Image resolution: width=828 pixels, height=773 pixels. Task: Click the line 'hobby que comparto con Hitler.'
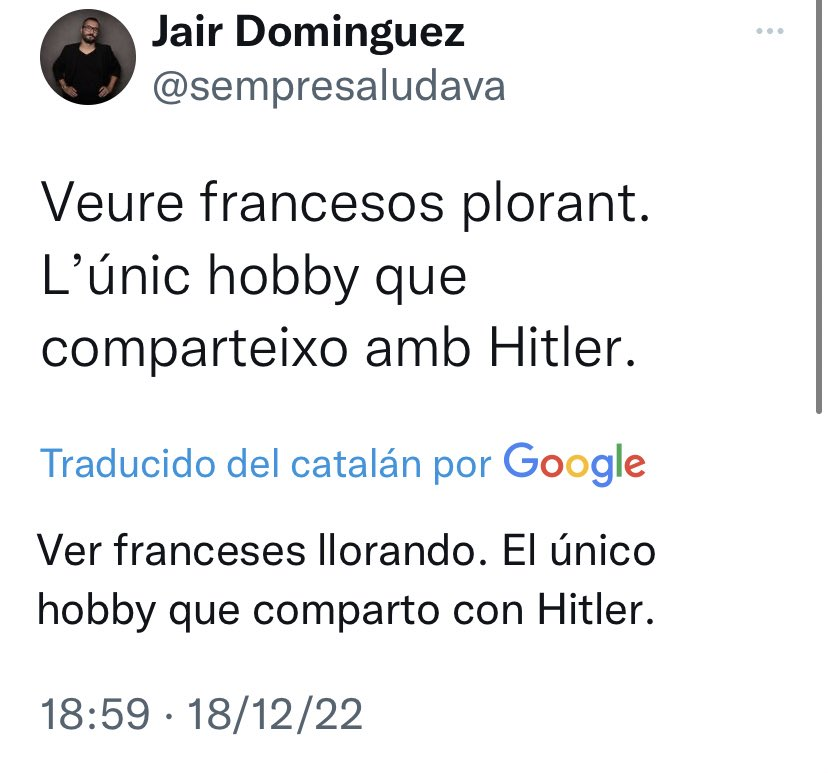click(x=346, y=611)
